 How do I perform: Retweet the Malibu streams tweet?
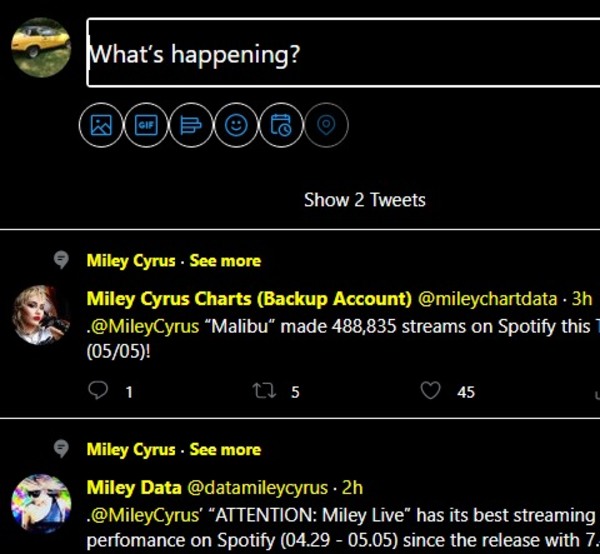[266, 392]
